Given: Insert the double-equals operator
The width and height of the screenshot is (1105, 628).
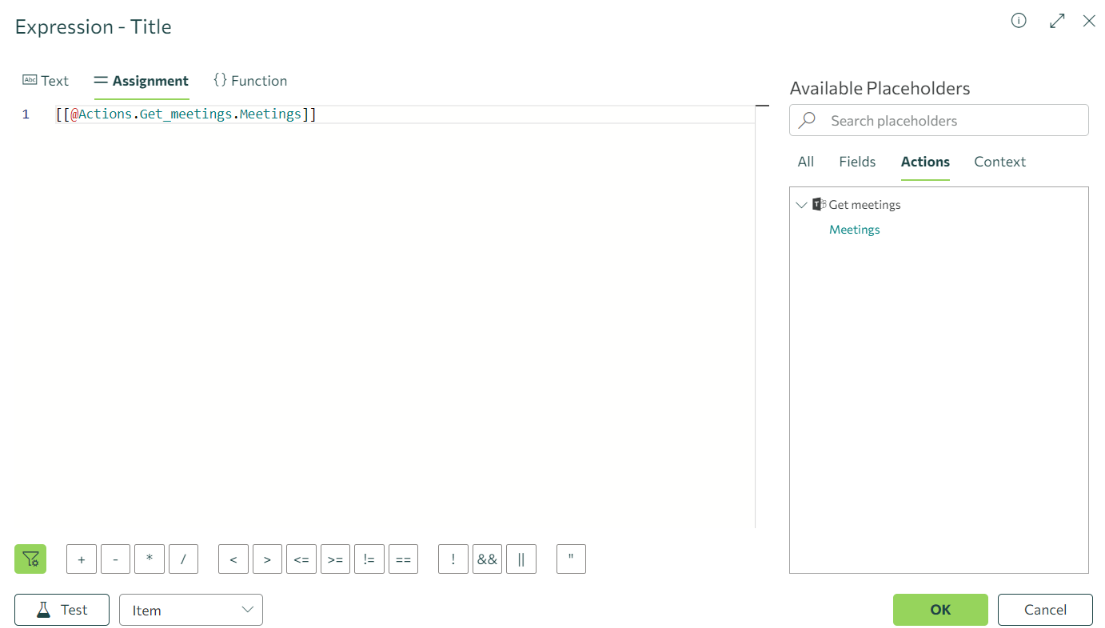Looking at the screenshot, I should pos(403,559).
